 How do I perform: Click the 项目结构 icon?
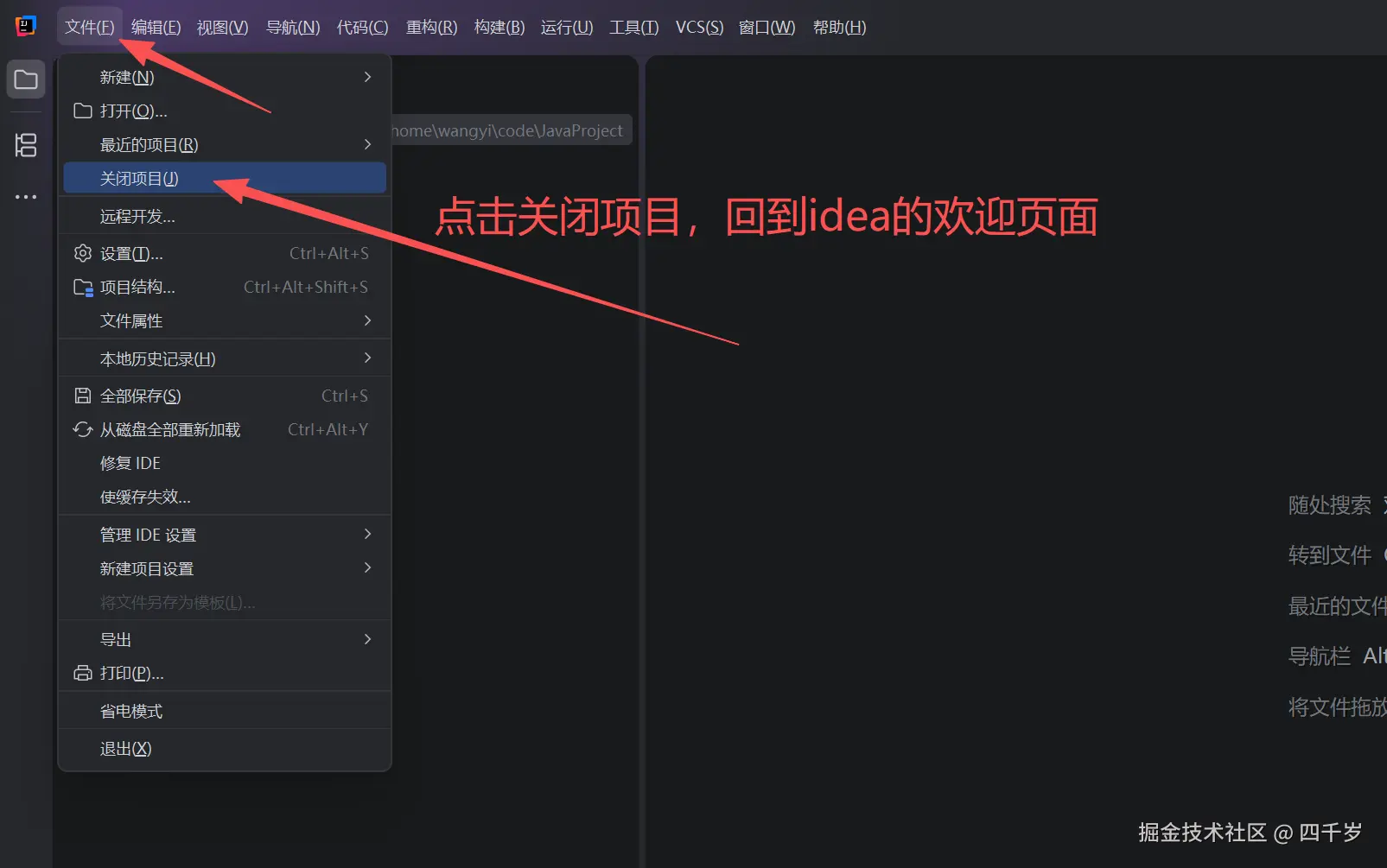point(82,287)
